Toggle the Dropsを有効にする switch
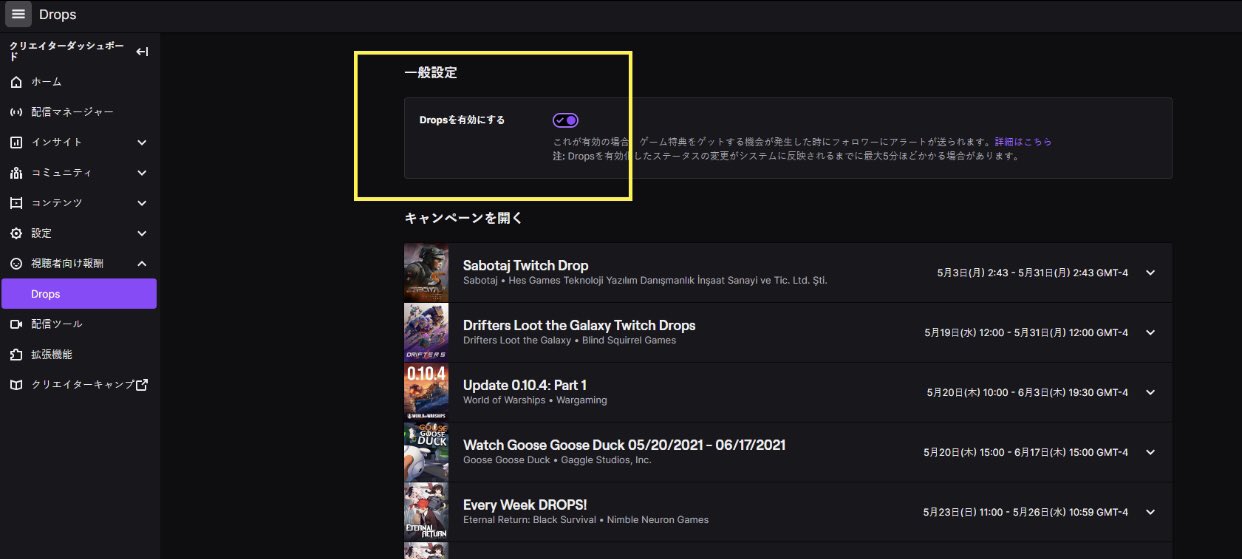 [565, 120]
